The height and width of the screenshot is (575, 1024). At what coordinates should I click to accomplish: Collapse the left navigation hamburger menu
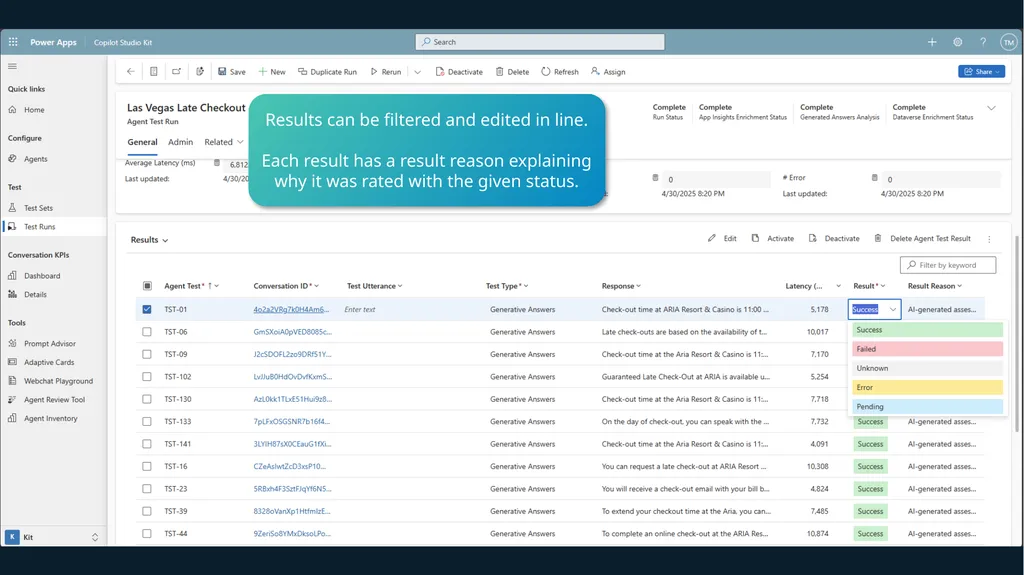pos(12,66)
